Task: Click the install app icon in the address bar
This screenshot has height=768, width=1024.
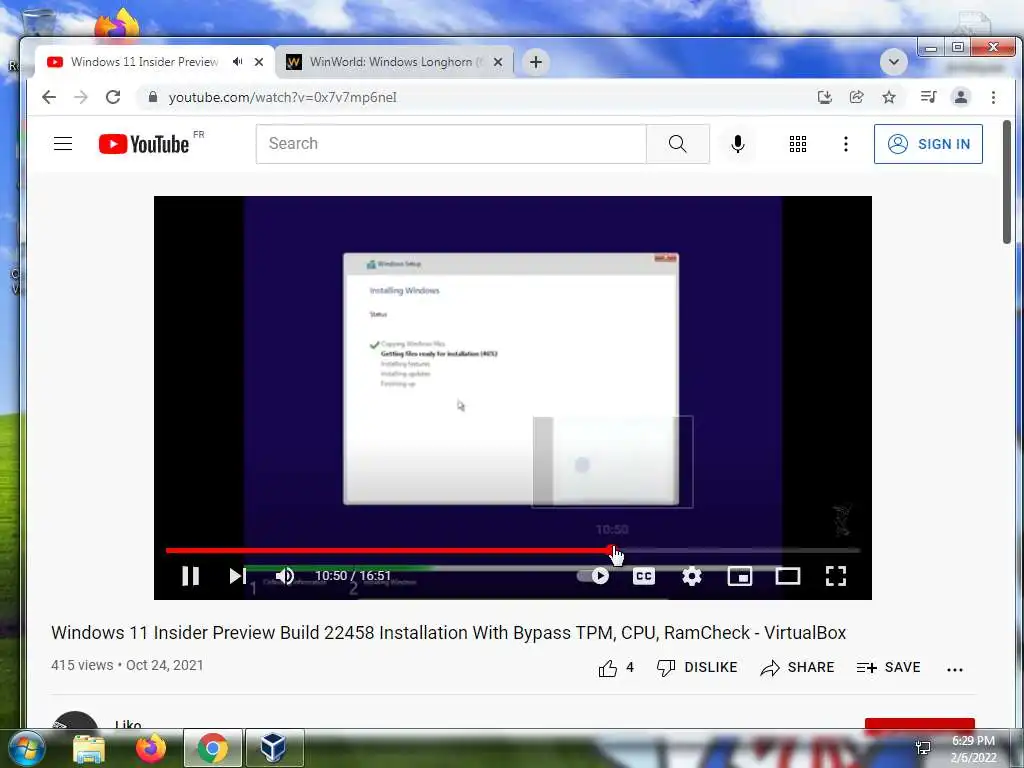Action: coord(825,97)
